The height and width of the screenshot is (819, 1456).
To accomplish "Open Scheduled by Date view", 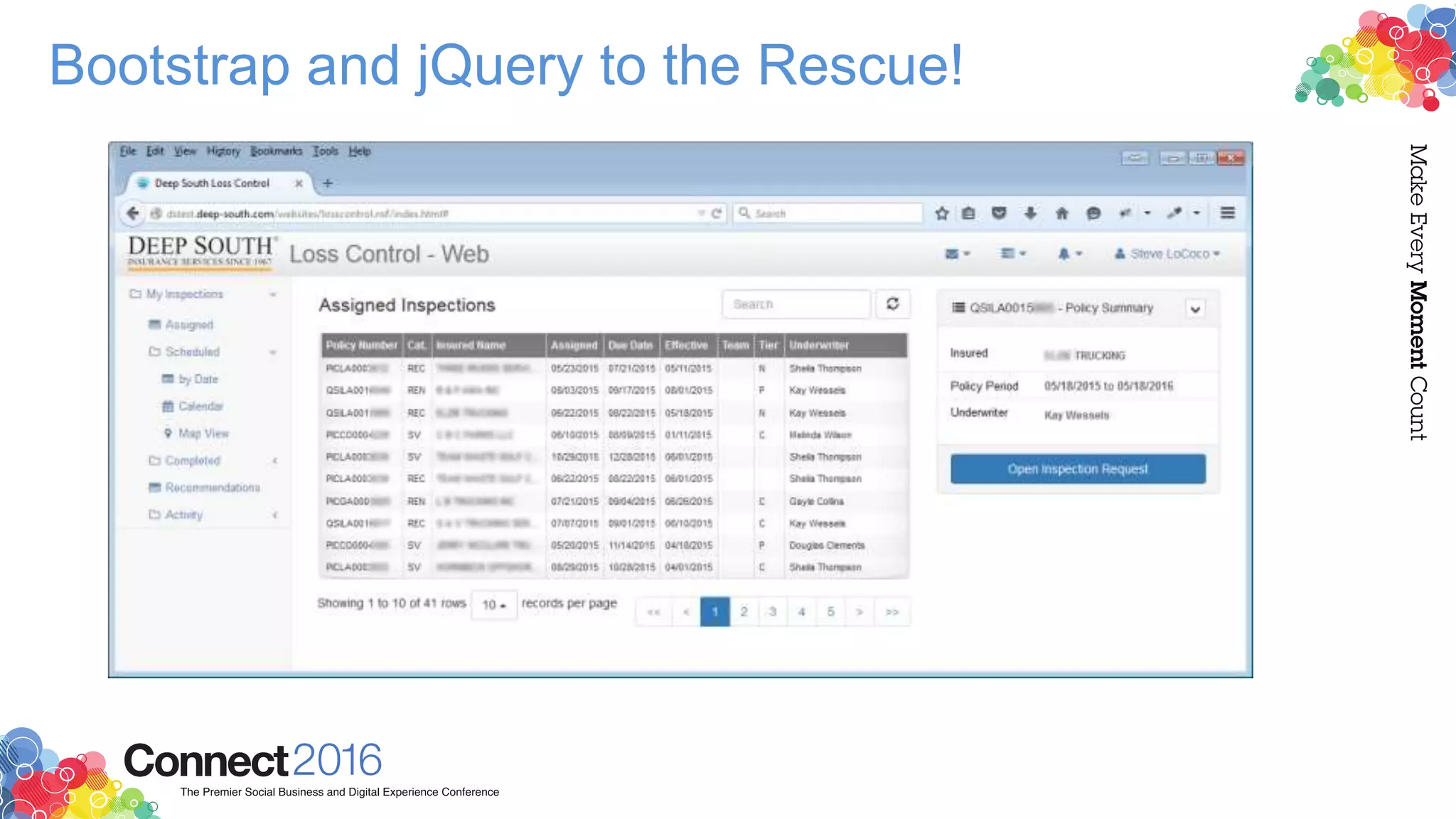I will [x=190, y=380].
